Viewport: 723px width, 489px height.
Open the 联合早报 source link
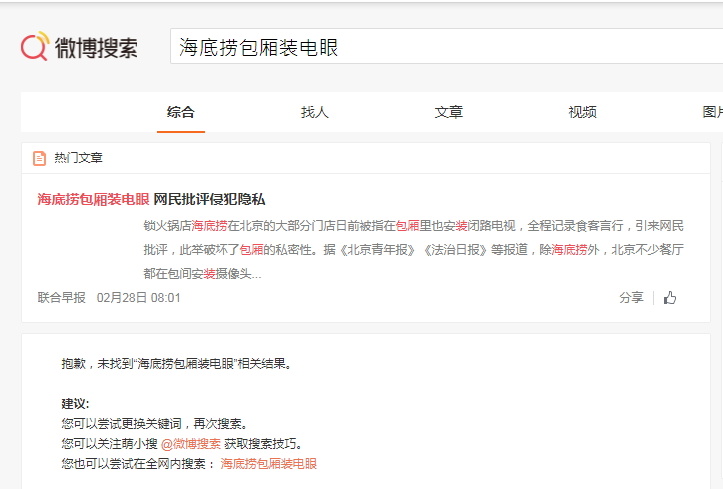pos(62,298)
